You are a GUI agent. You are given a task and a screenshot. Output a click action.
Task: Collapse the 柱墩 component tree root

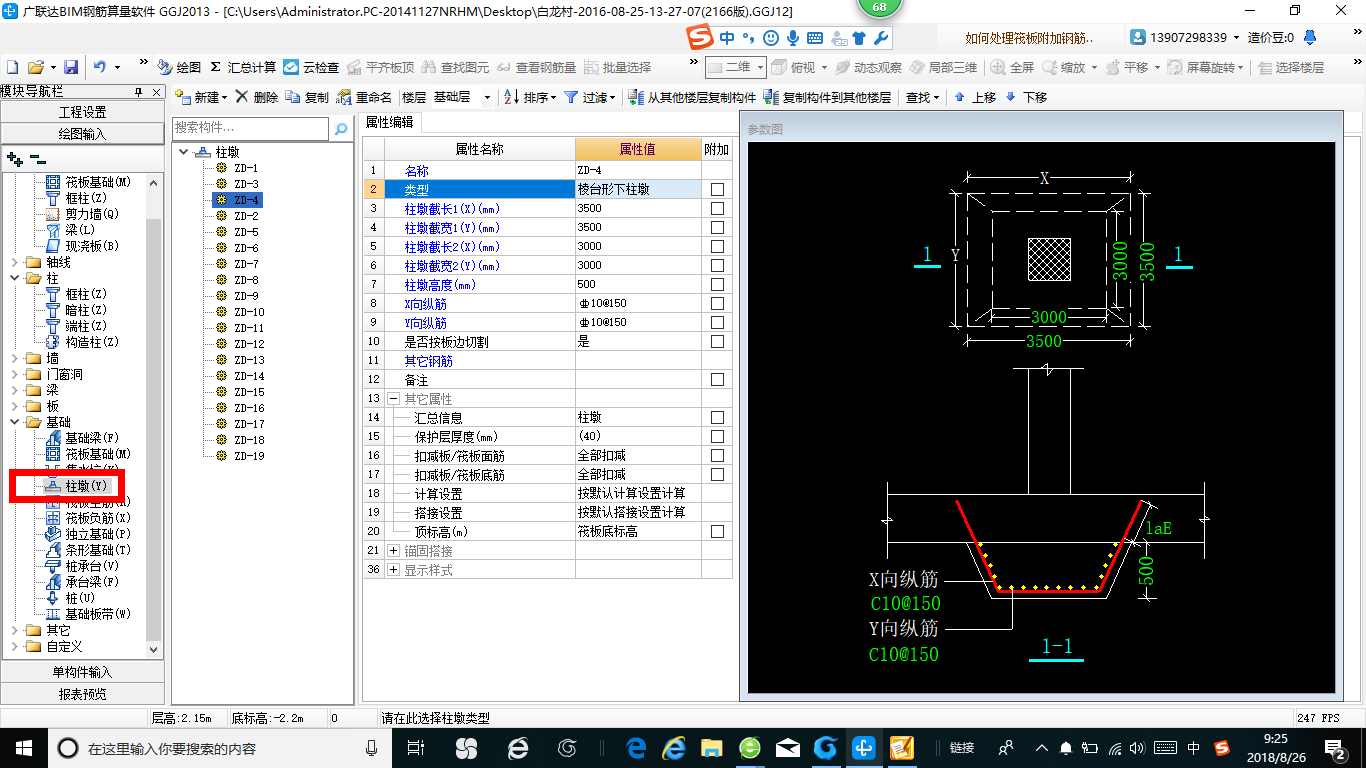point(184,152)
